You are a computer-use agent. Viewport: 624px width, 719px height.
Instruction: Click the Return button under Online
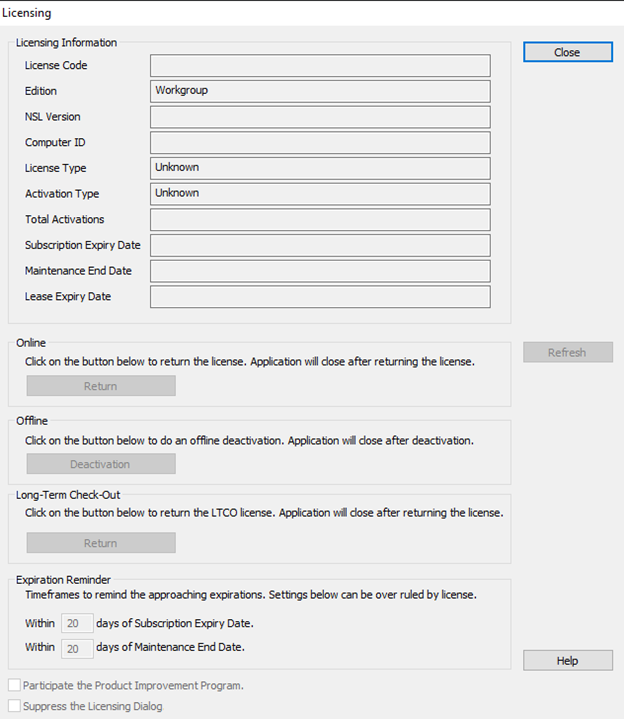pos(101,386)
